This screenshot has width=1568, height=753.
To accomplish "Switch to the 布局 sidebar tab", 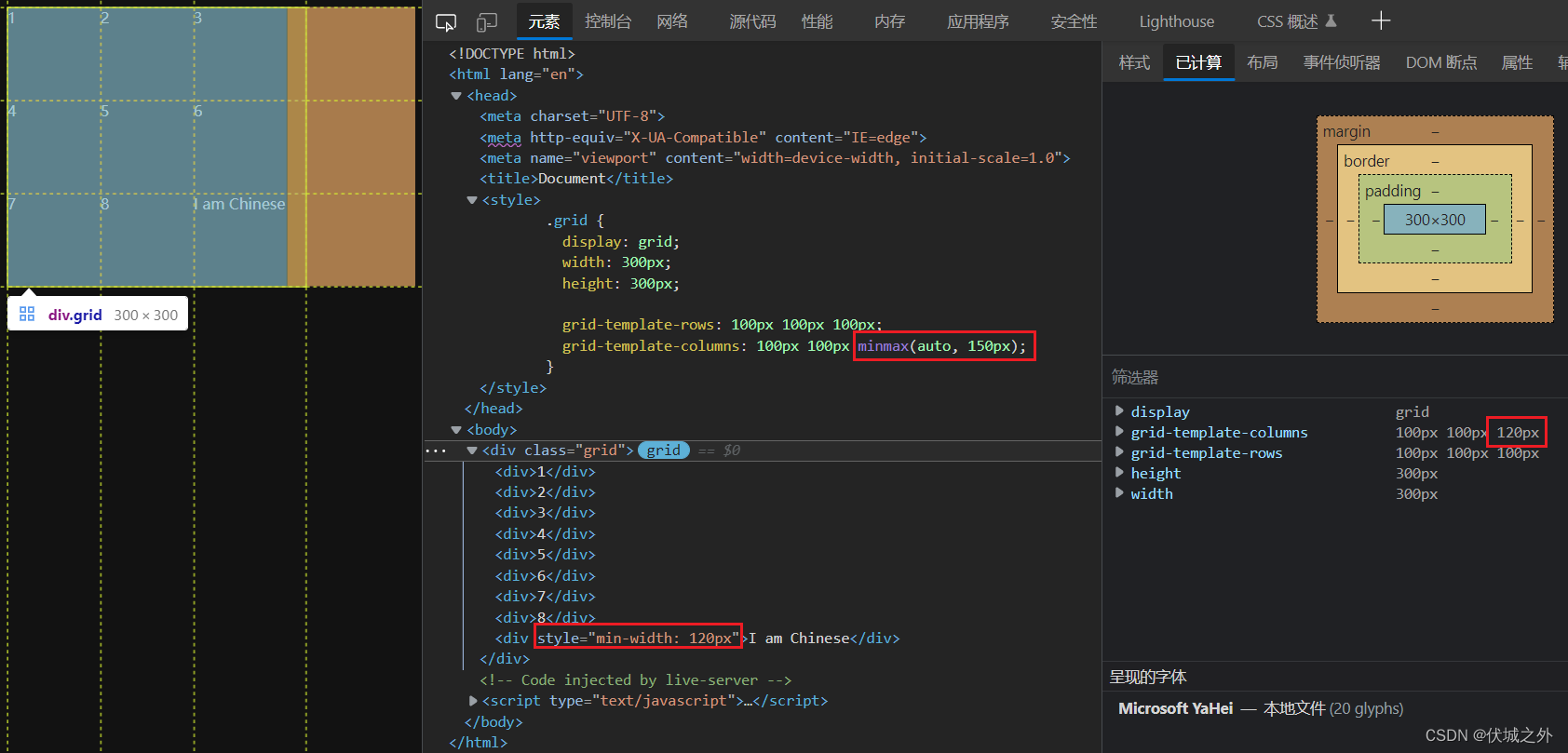I will point(1263,62).
